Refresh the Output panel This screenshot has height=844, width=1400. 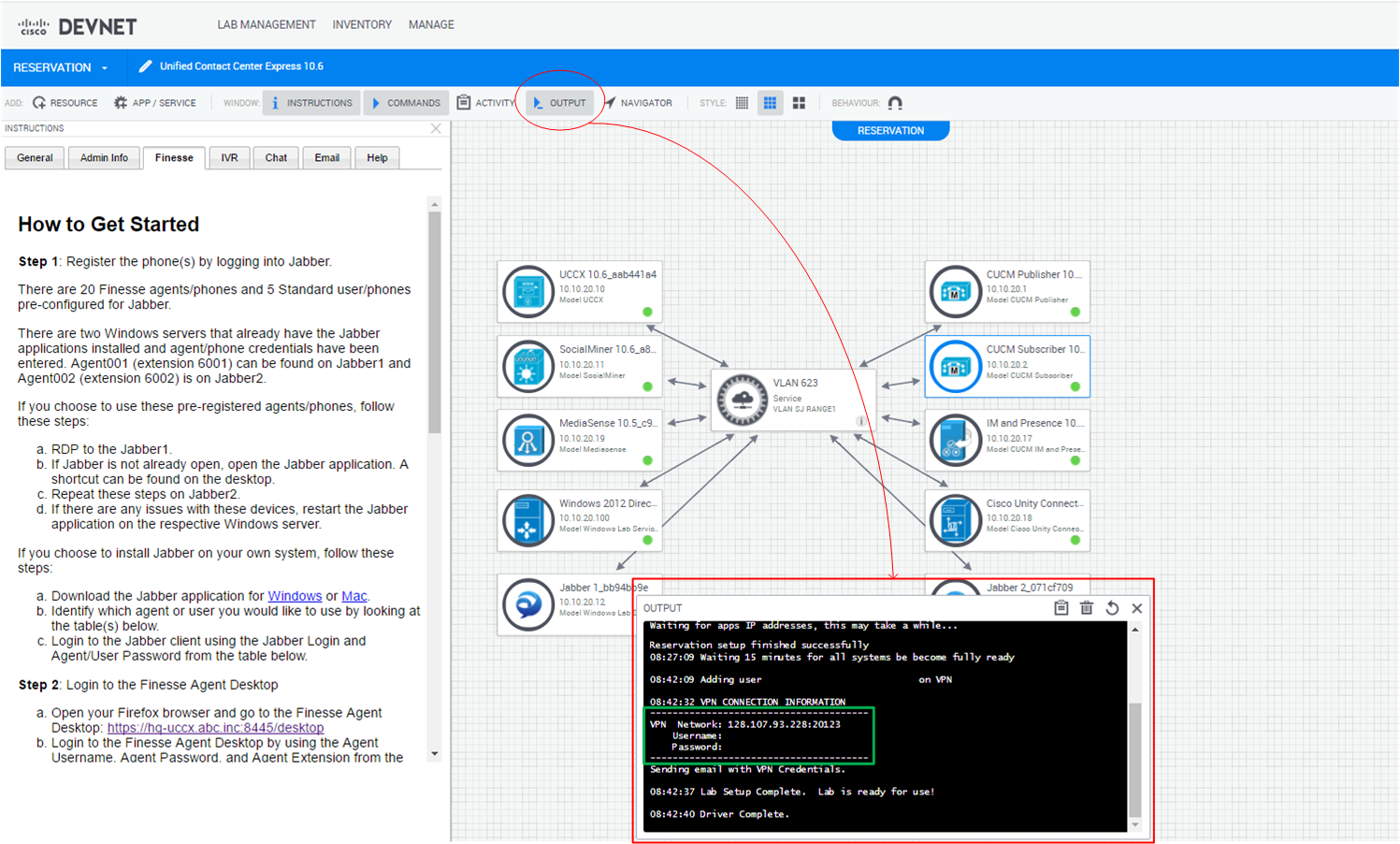pos(1112,608)
